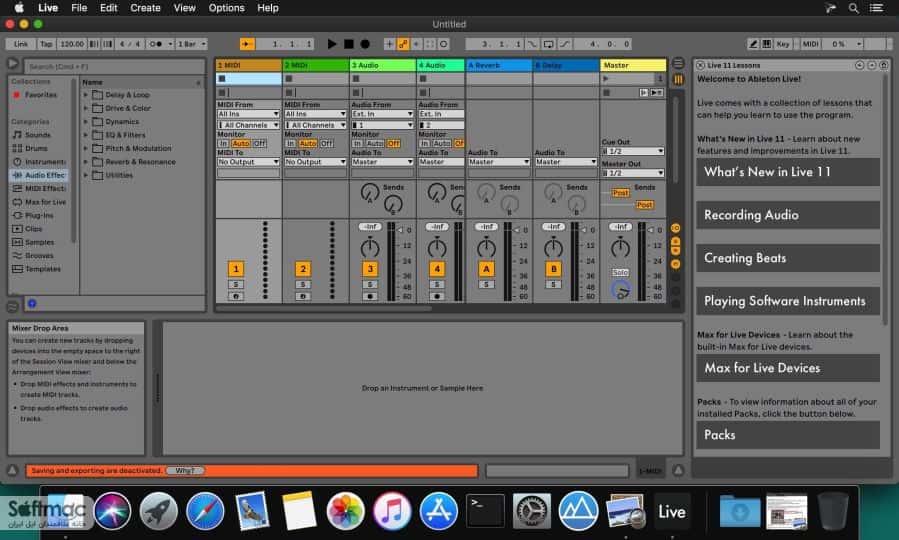The image size is (899, 540).
Task: Open the Create menu
Action: point(145,8)
